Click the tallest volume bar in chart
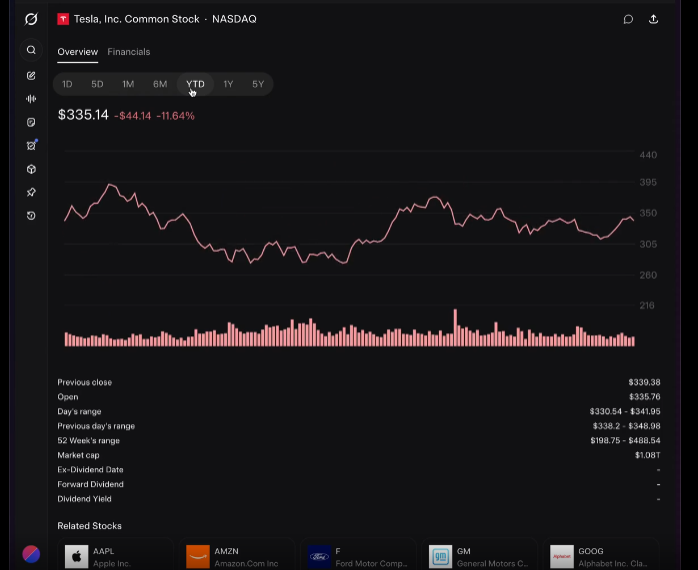Image resolution: width=698 pixels, height=570 pixels. [x=455, y=327]
